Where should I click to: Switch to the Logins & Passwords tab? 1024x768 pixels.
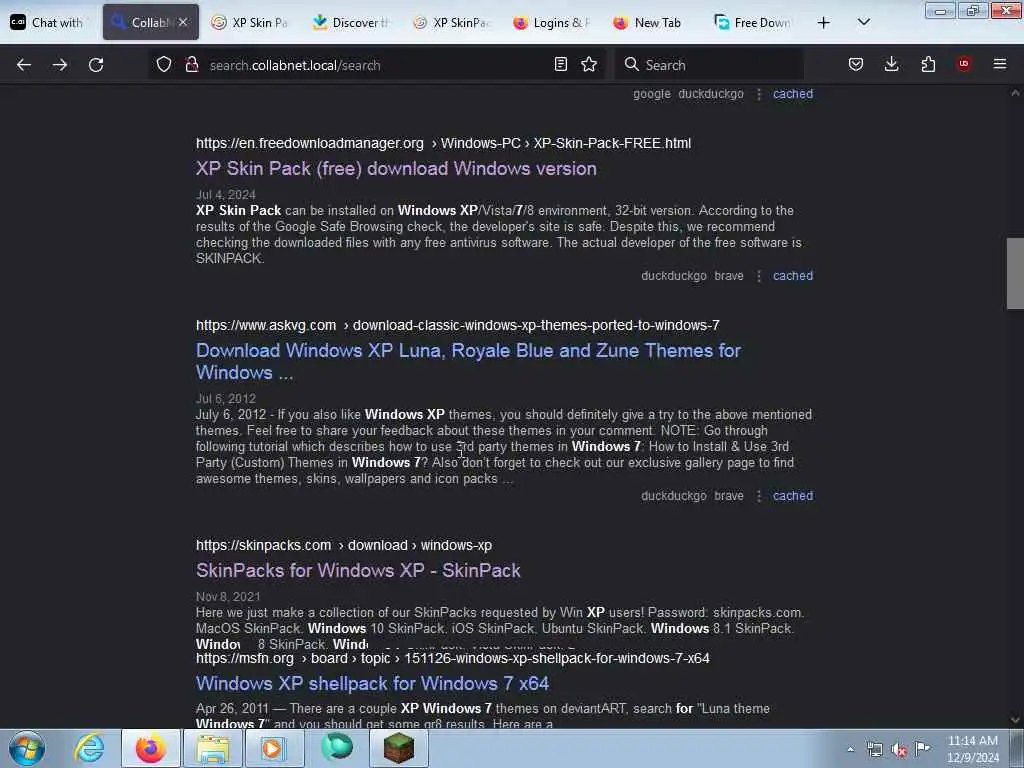point(552,22)
